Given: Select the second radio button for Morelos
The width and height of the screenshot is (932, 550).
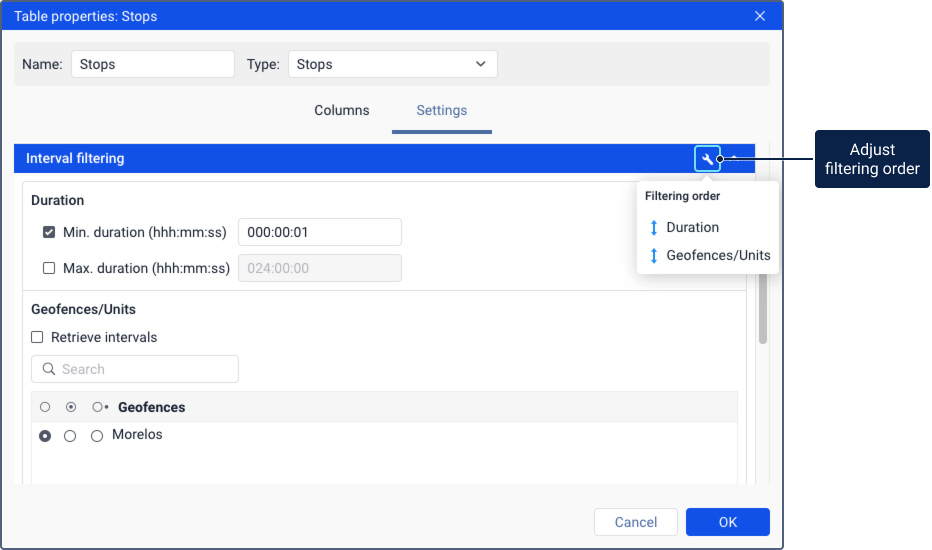Looking at the screenshot, I should tap(70, 436).
